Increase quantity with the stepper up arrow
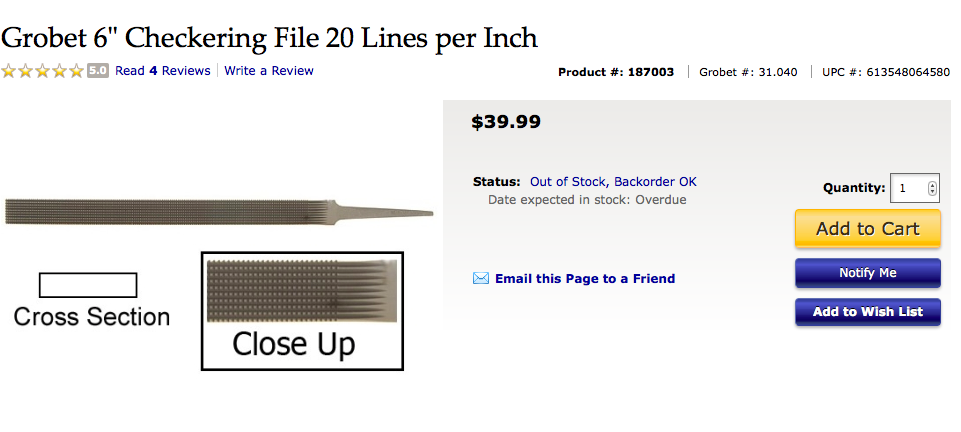Screen dimensions: 961x432 pos(933,184)
